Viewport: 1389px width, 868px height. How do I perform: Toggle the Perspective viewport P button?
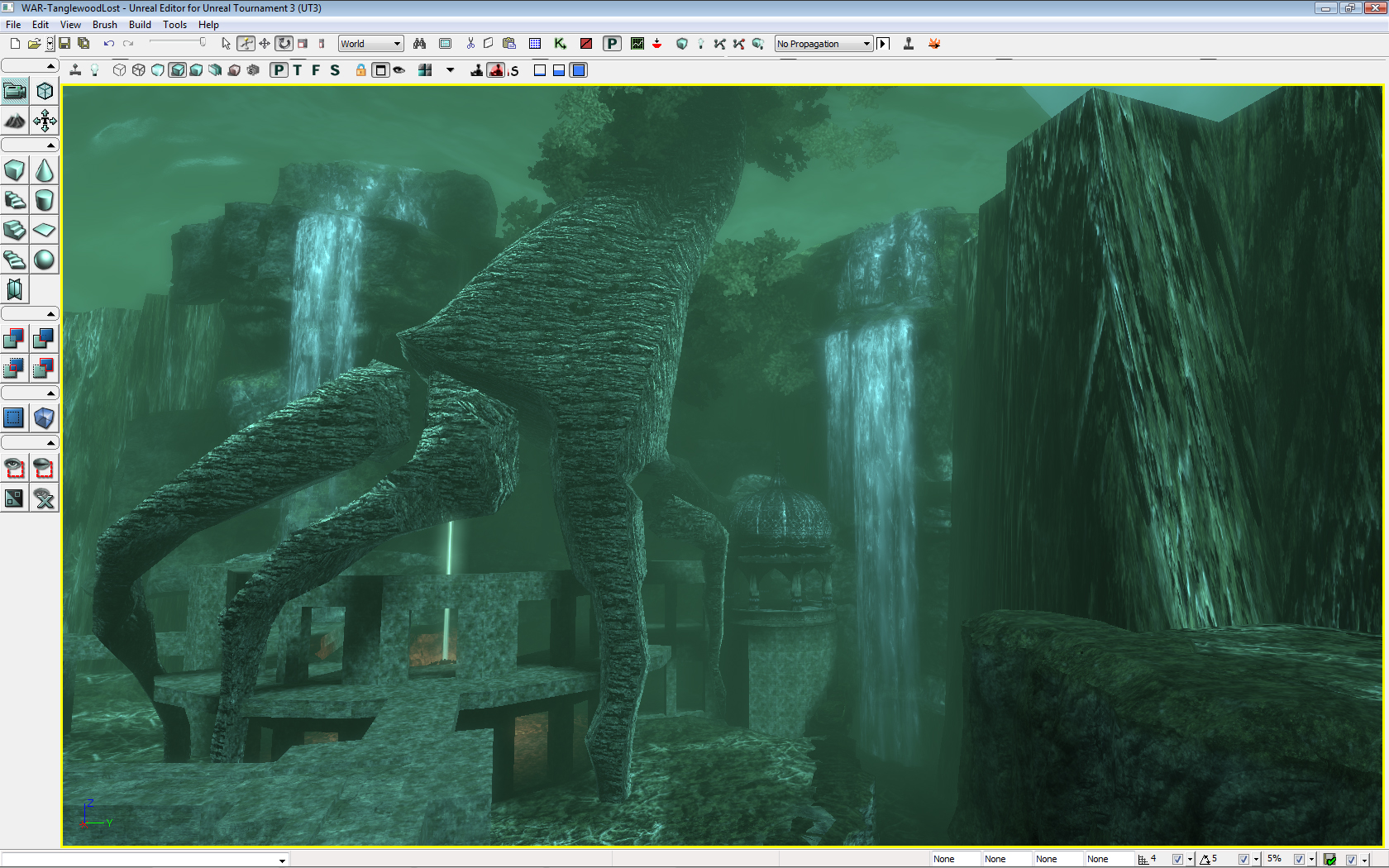(279, 70)
